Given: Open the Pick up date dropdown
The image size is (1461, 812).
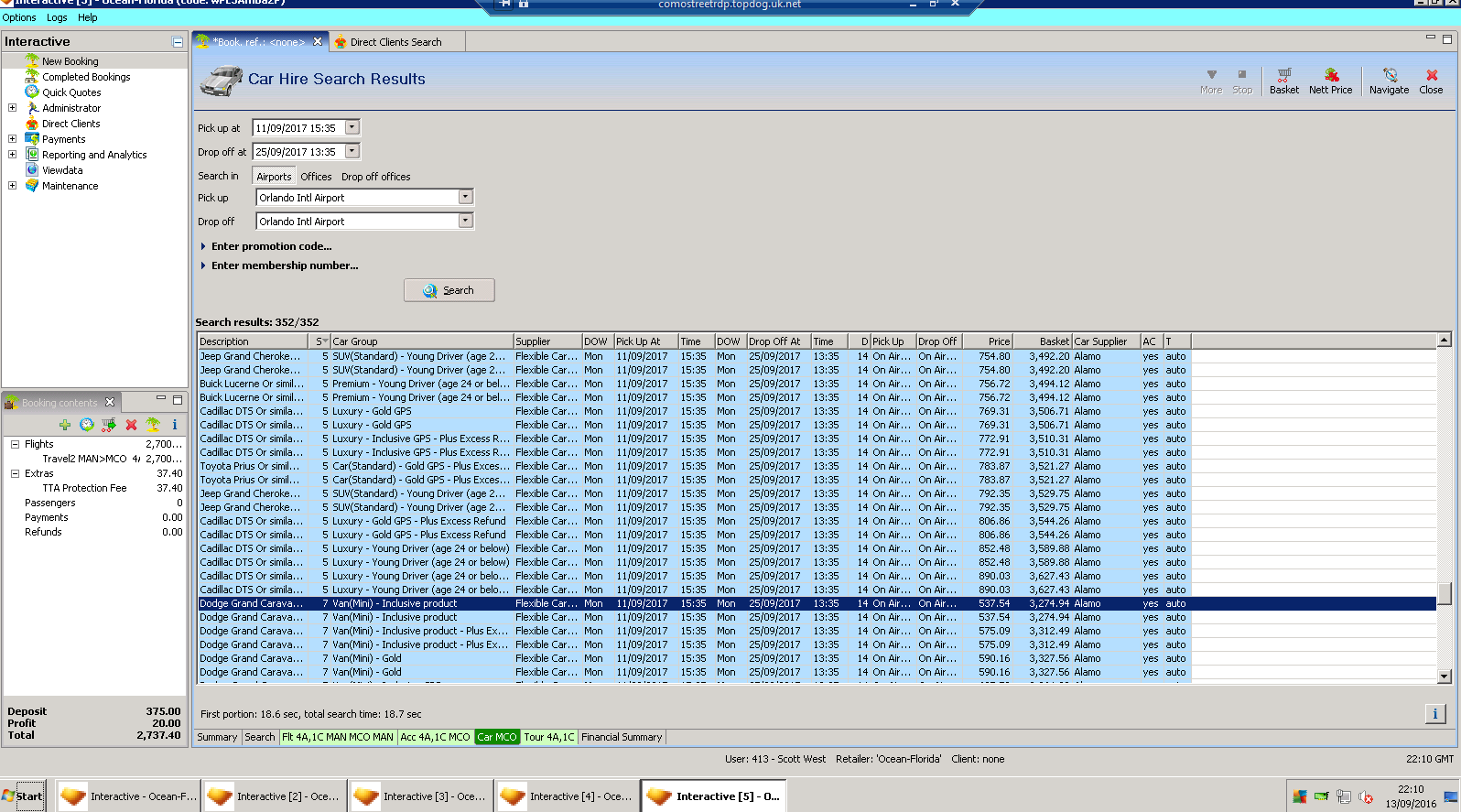Looking at the screenshot, I should 352,127.
